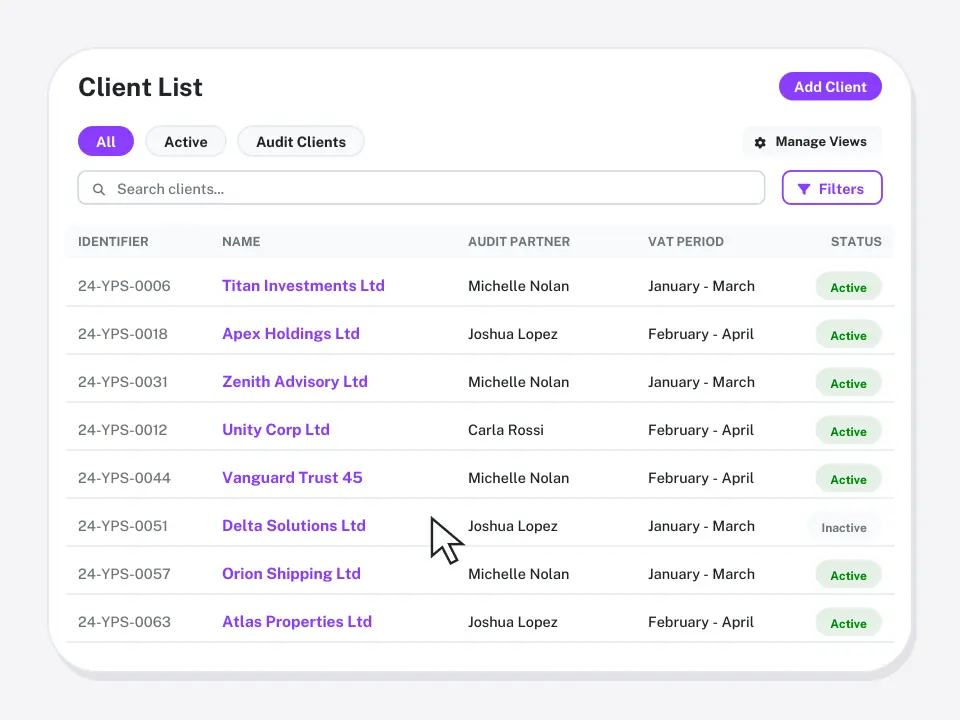
Task: Click identifier 24-YPS-0031
Action: tap(122, 382)
